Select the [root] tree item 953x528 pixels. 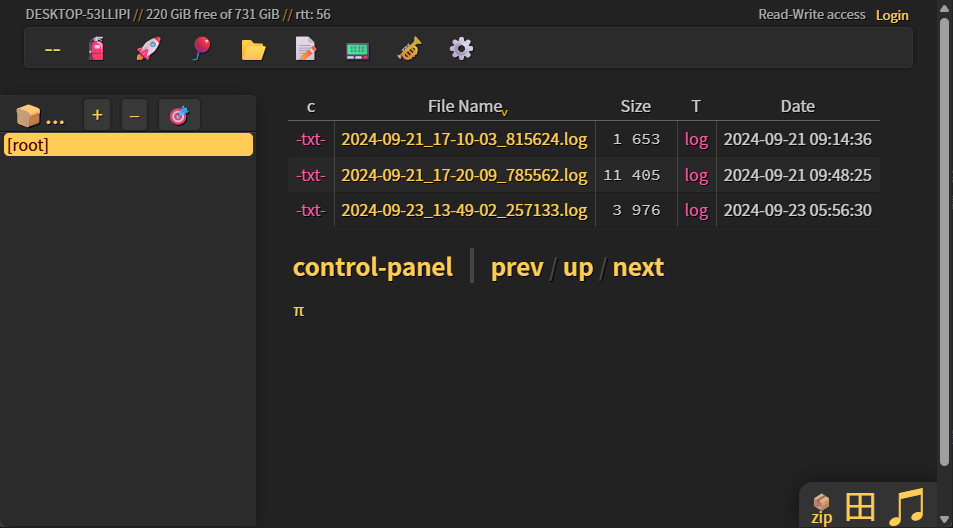(128, 145)
